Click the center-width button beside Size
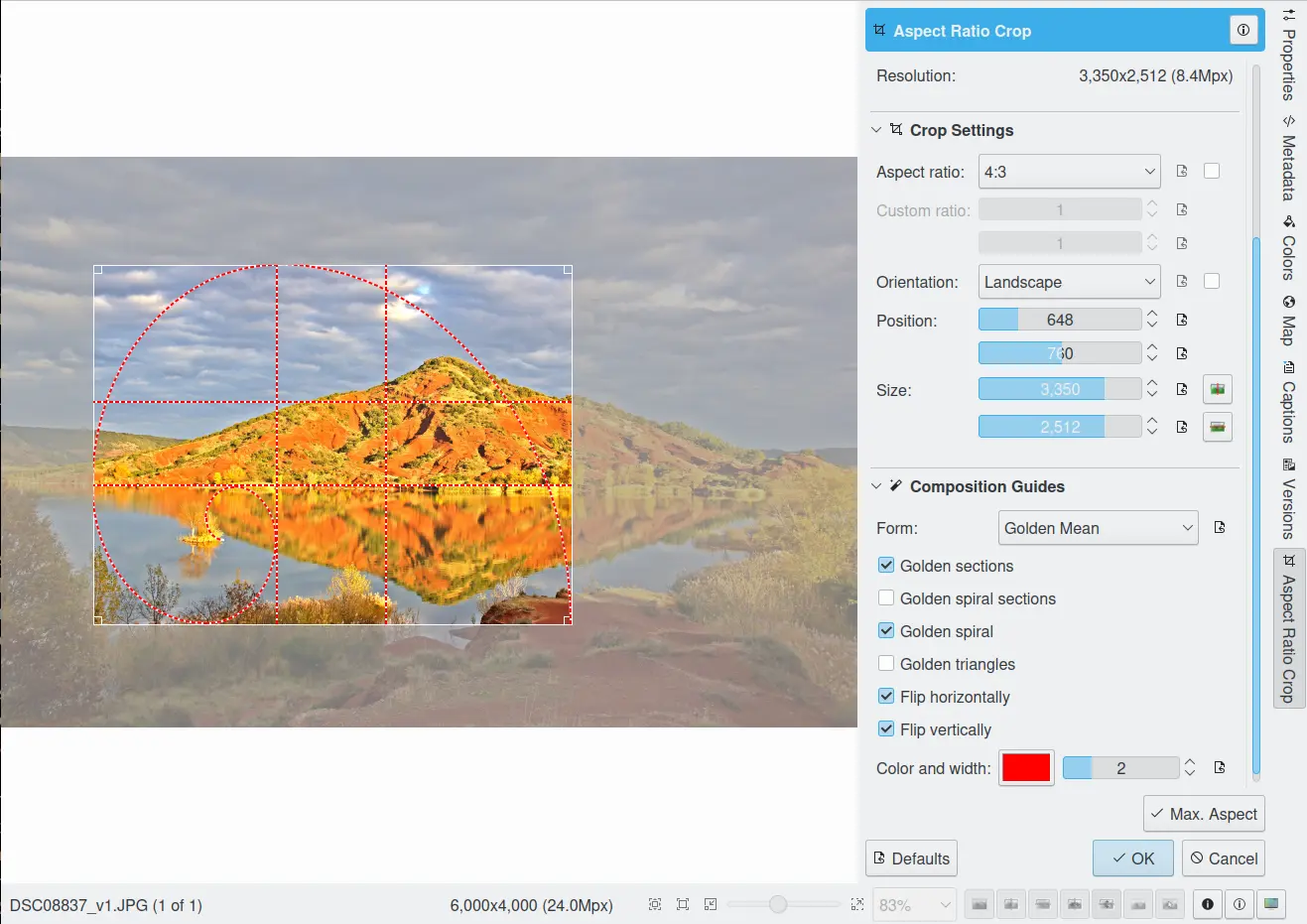Viewport: 1307px width, 924px height. [1217, 389]
